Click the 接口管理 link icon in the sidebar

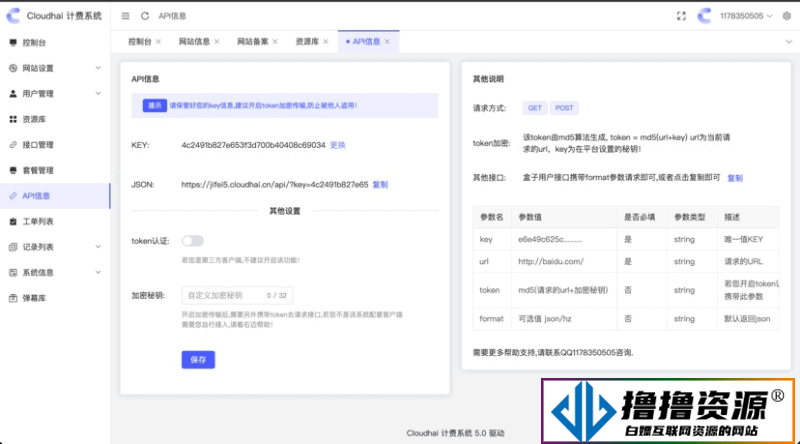coord(13,144)
